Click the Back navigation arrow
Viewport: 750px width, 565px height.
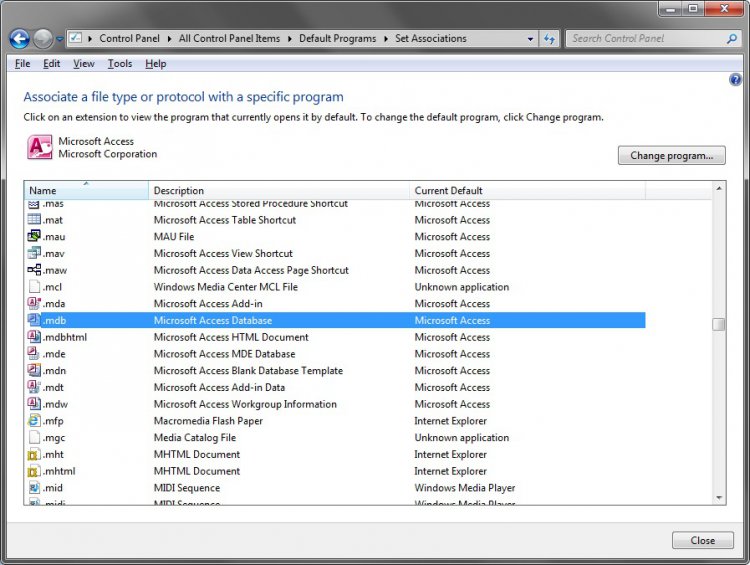coord(20,39)
